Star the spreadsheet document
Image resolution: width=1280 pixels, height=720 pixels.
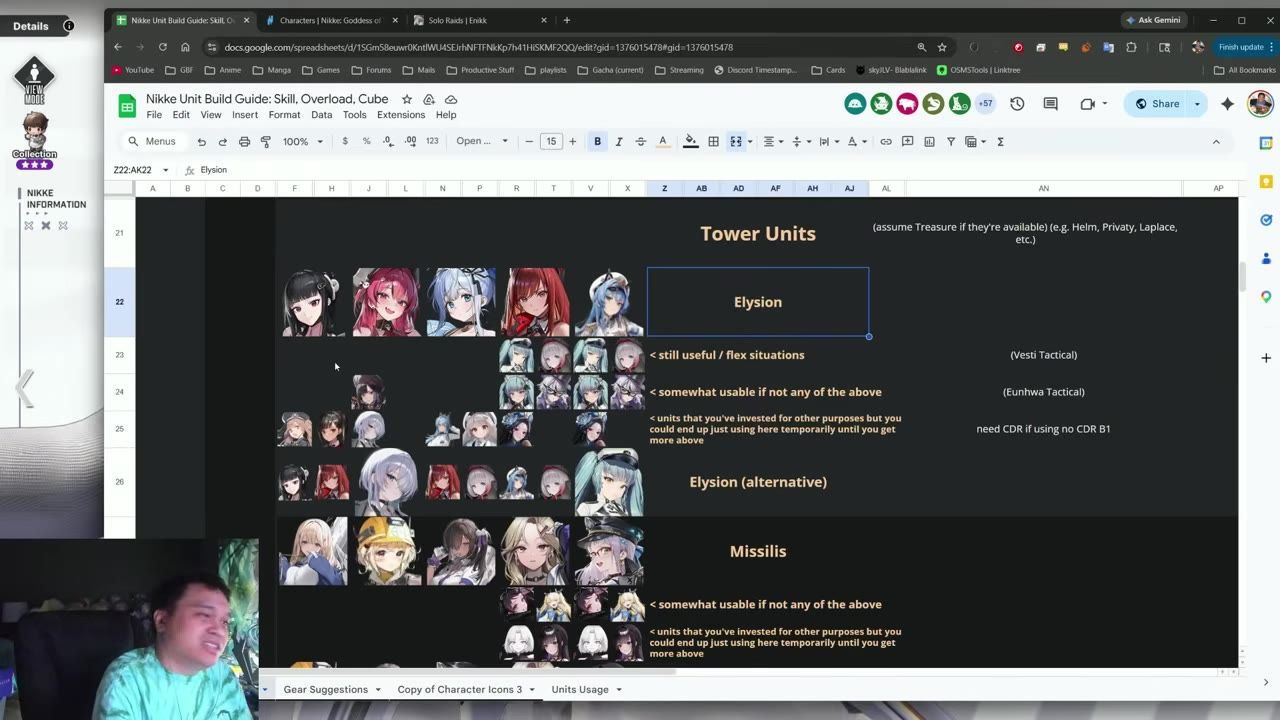point(407,99)
